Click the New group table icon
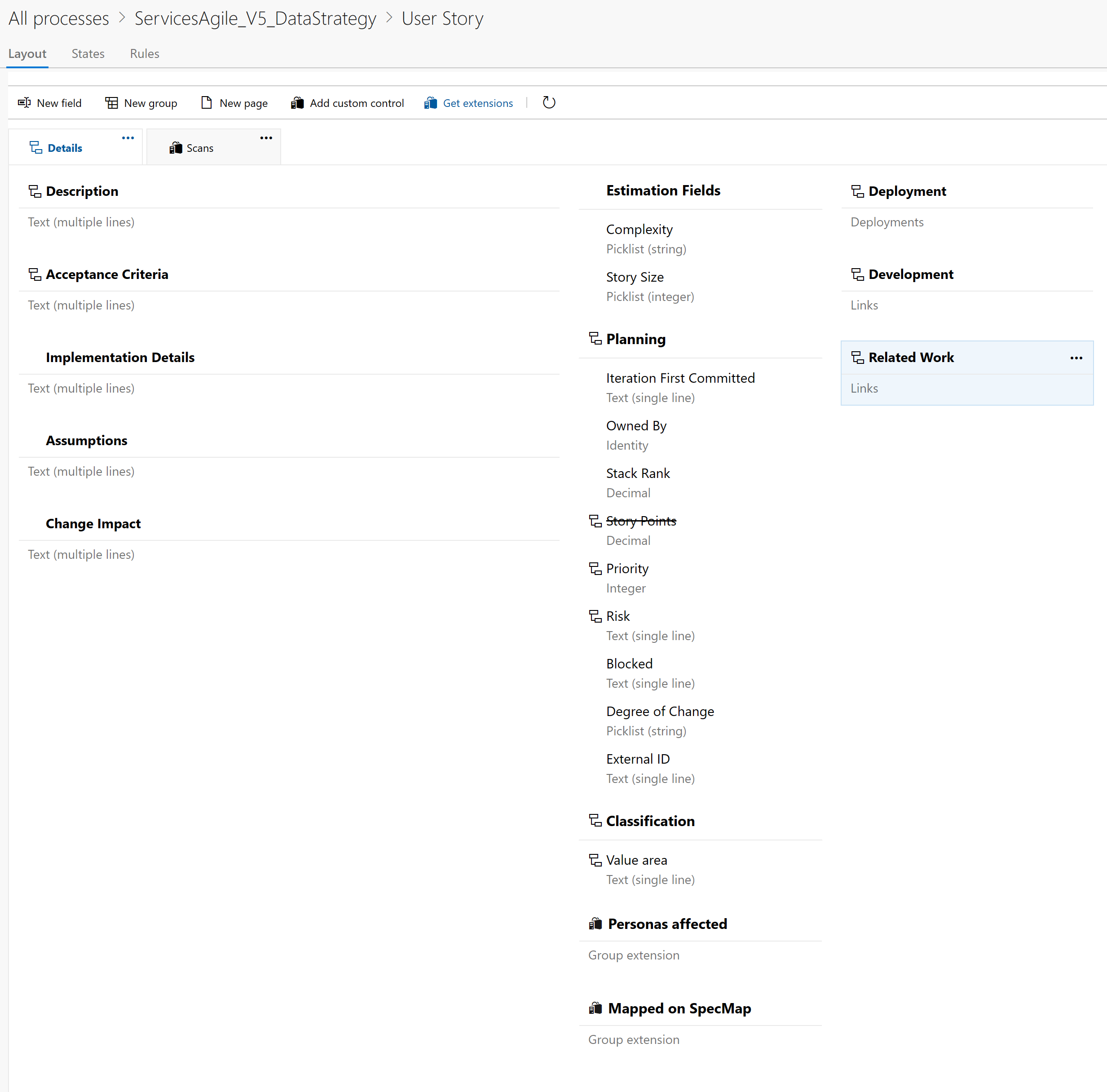 point(111,102)
